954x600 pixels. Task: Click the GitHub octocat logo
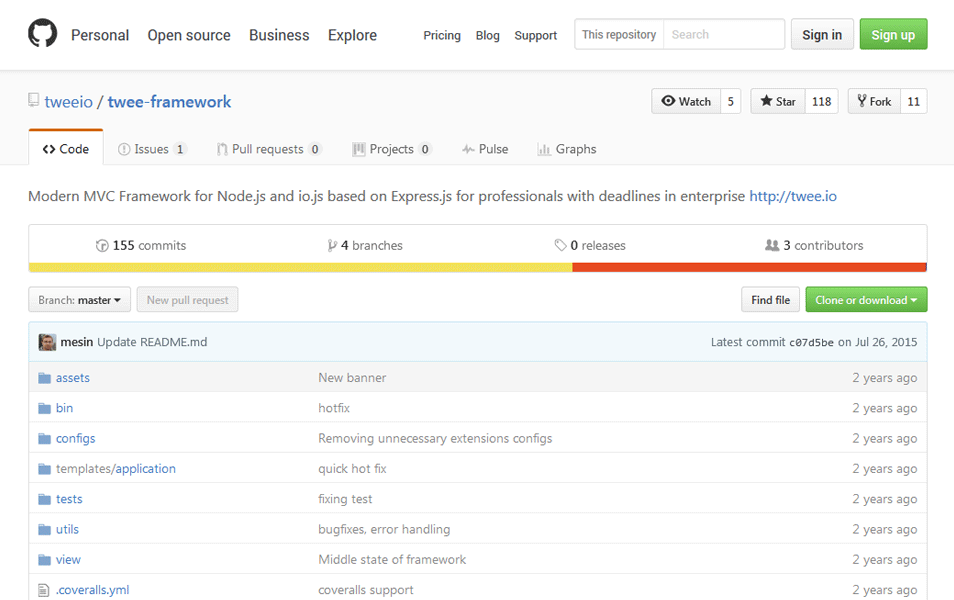click(x=43, y=33)
